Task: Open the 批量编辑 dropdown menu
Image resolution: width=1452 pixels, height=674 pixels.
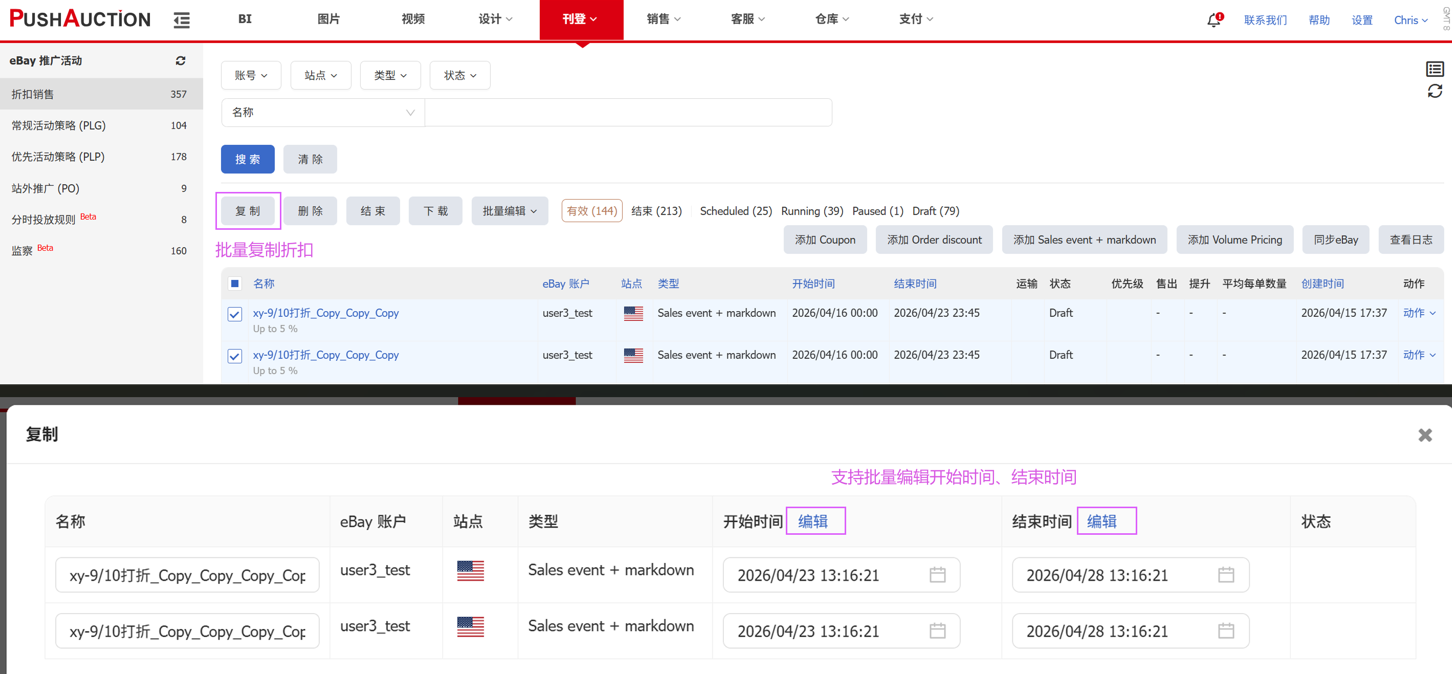Action: 509,211
